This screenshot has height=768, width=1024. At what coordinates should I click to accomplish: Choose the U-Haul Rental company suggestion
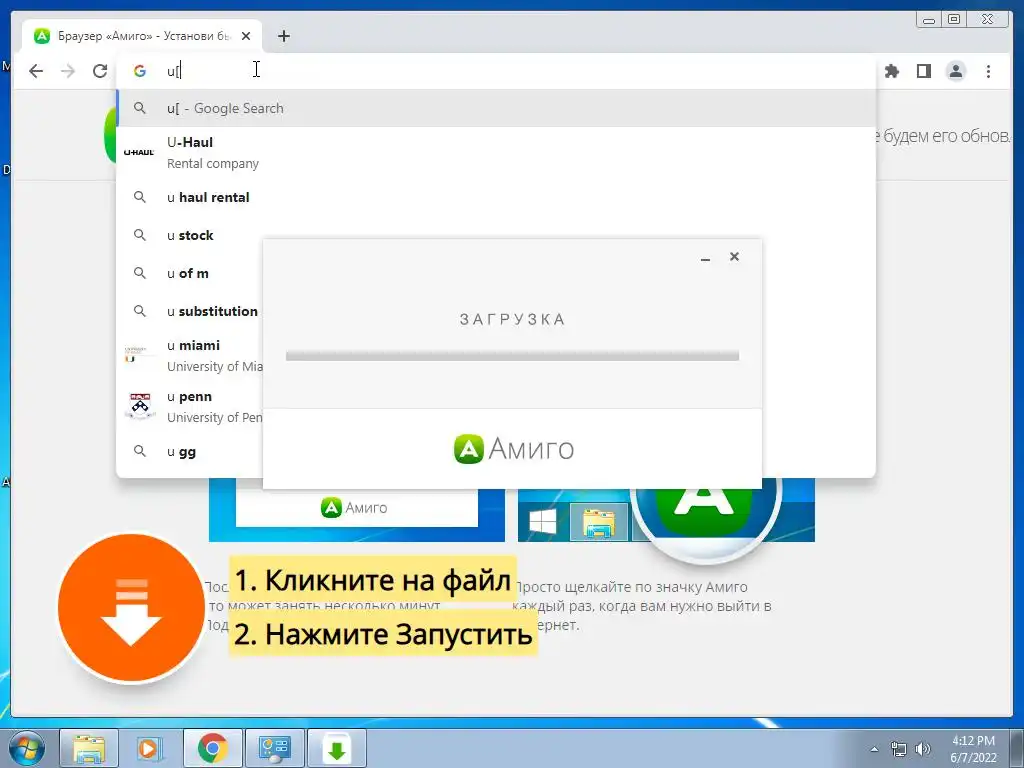point(496,152)
